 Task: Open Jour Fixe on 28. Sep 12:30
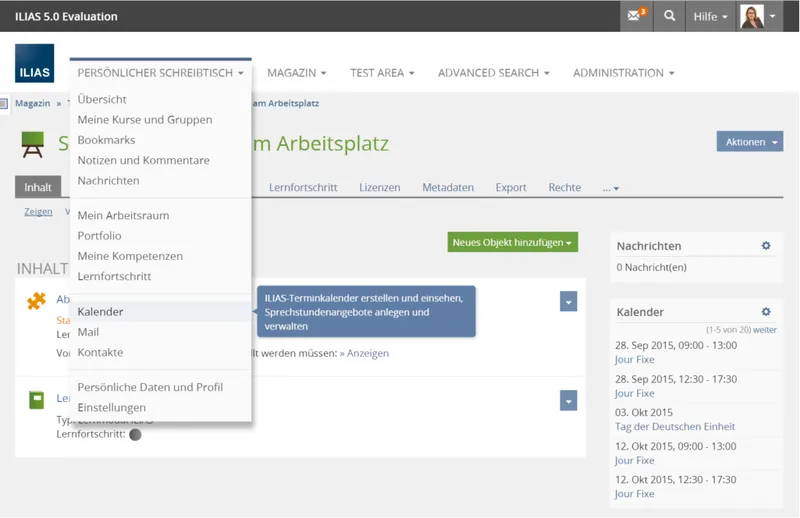(x=635, y=393)
